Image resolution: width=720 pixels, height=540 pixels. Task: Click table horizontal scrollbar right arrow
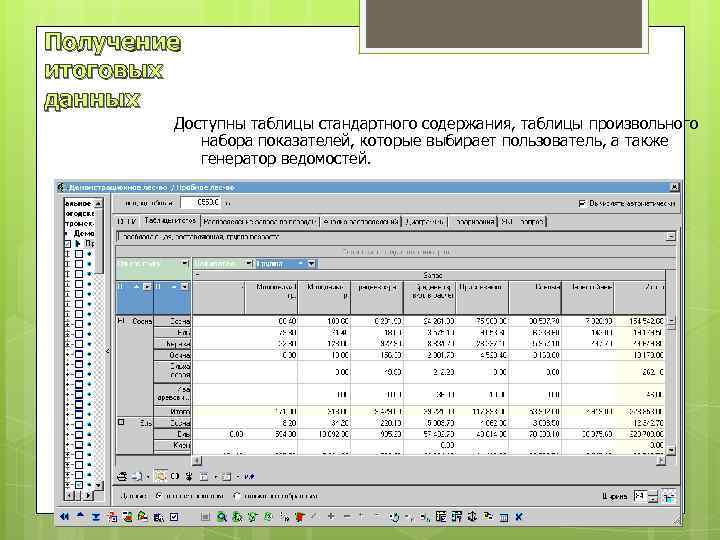click(x=661, y=460)
